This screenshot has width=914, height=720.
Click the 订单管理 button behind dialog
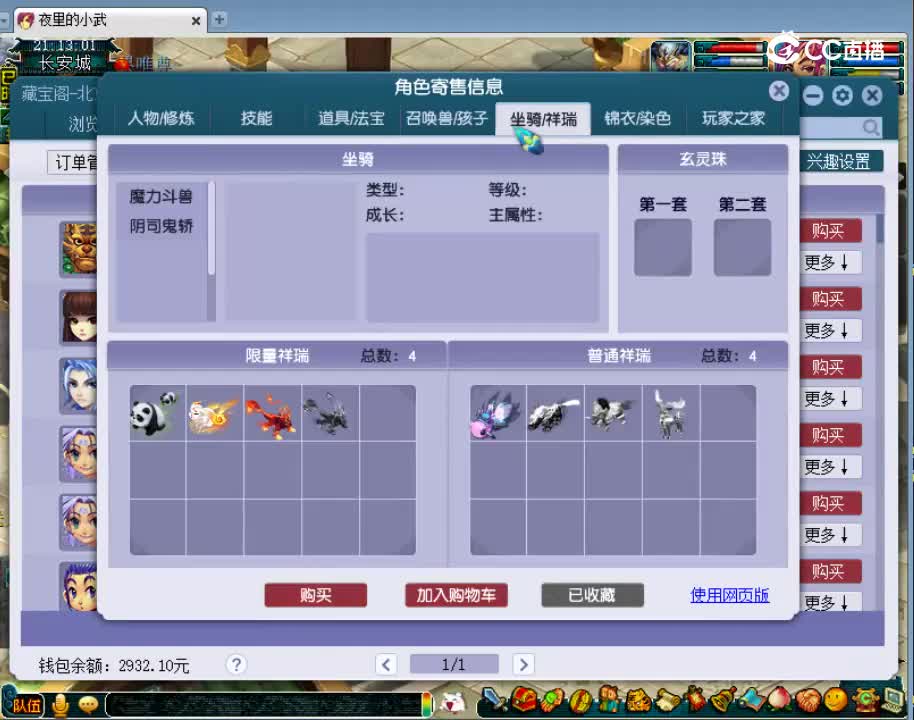(x=74, y=162)
